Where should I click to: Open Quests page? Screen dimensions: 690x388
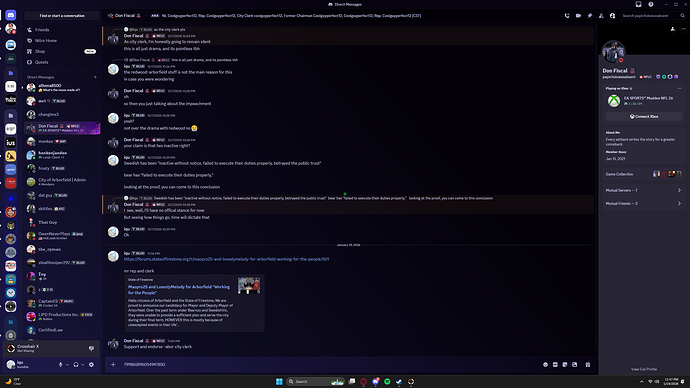coord(62,62)
